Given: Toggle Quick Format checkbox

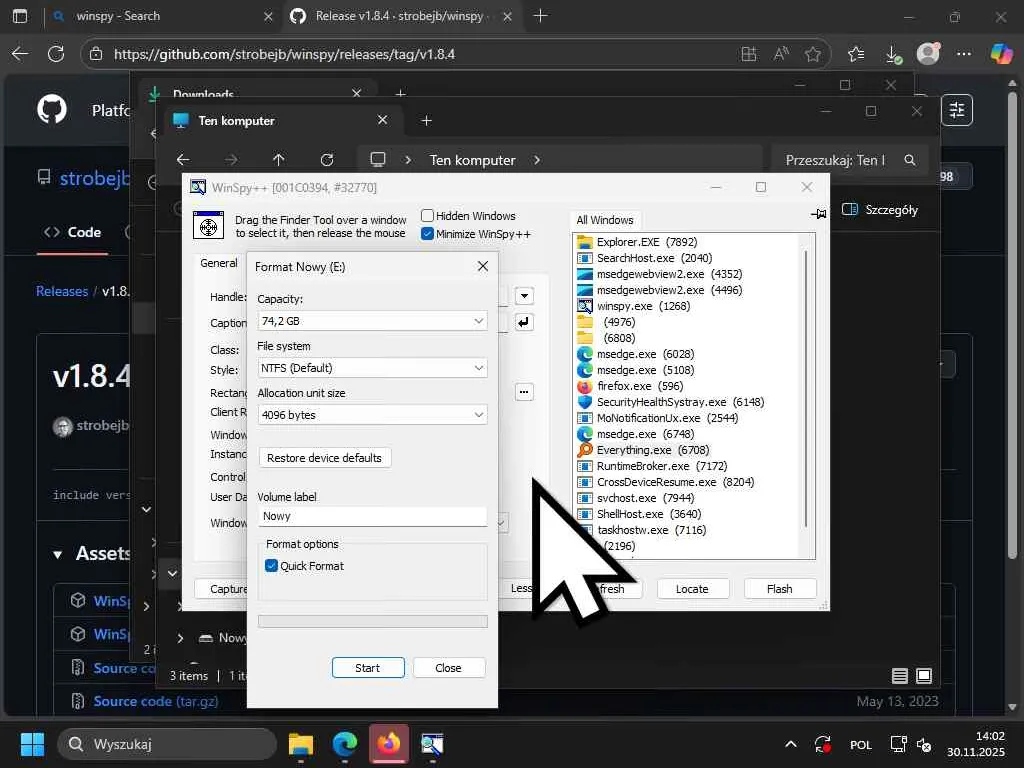Looking at the screenshot, I should pyautogui.click(x=271, y=566).
